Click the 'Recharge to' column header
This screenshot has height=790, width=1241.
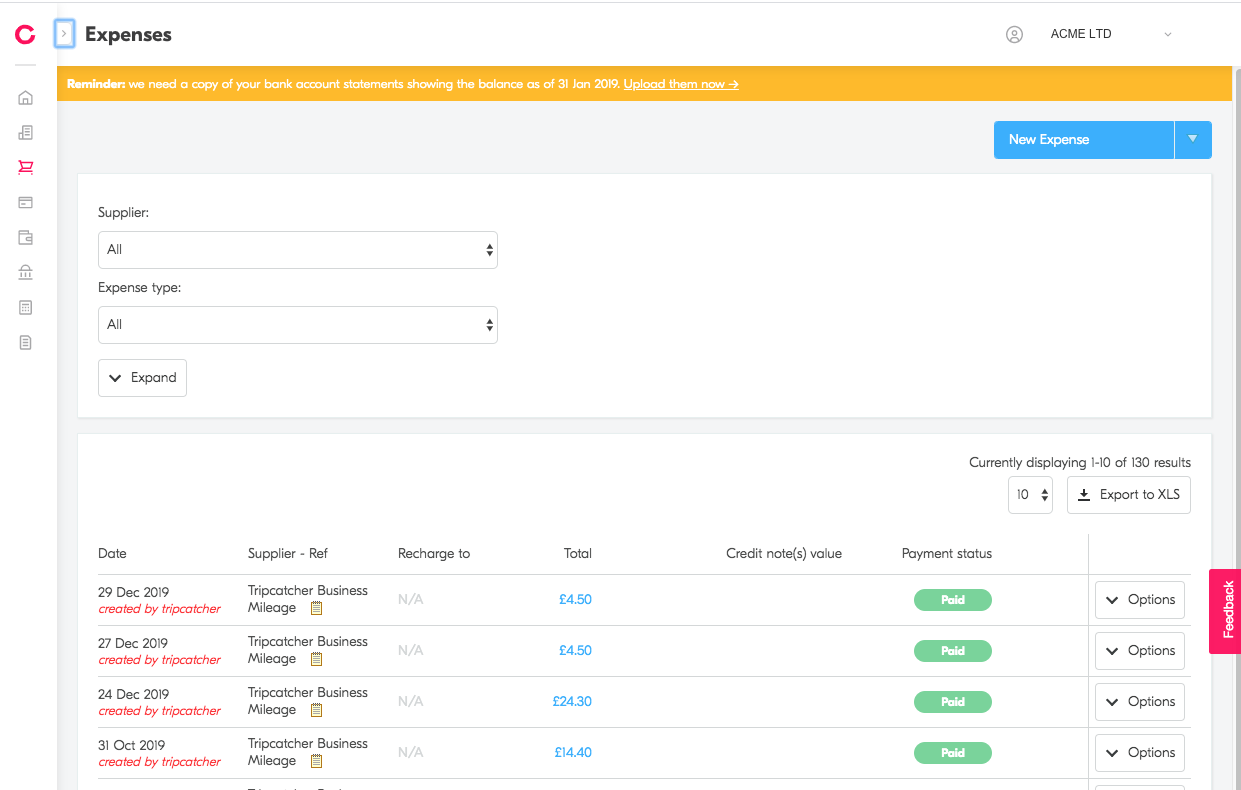coord(434,554)
